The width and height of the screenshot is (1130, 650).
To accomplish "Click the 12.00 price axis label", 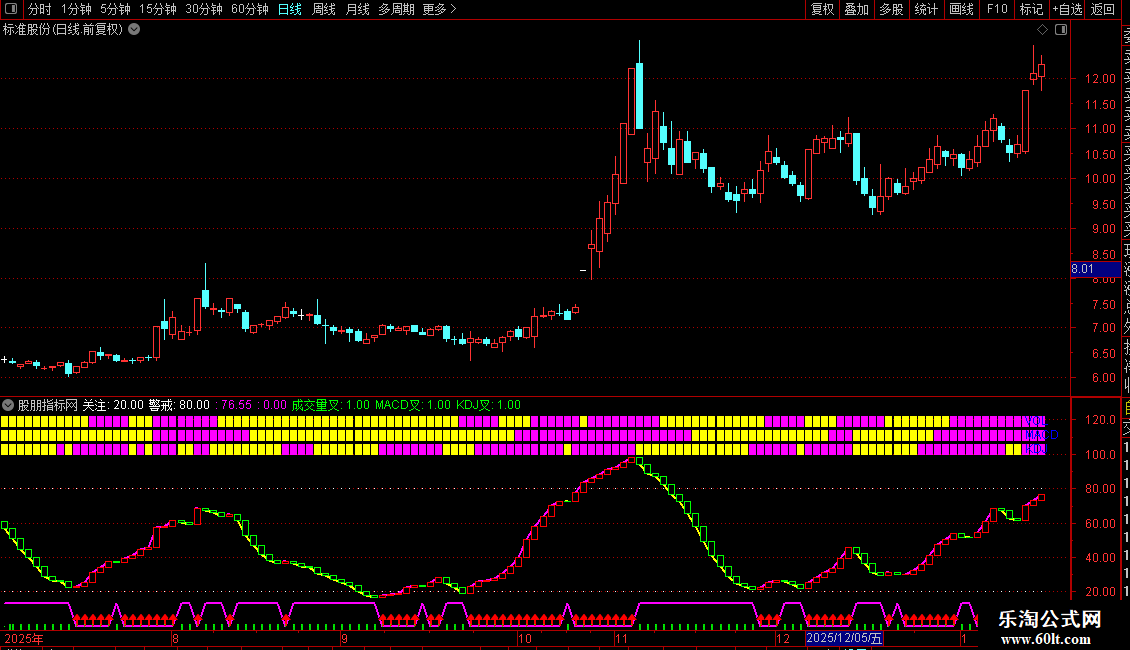I will [1100, 79].
